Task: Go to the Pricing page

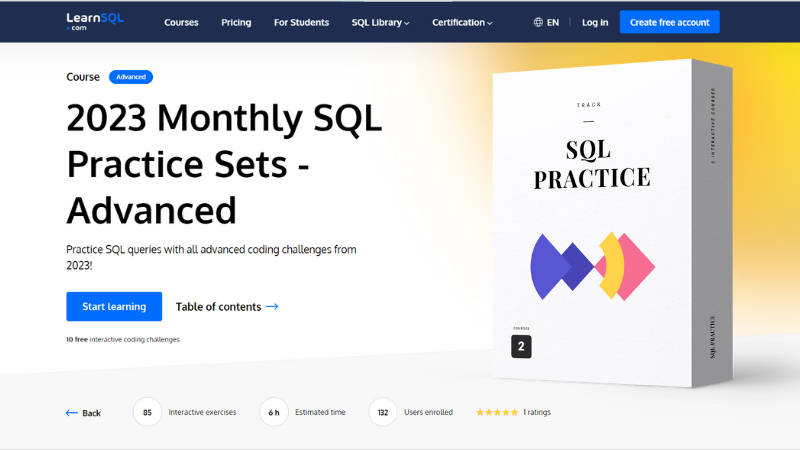Action: point(236,22)
